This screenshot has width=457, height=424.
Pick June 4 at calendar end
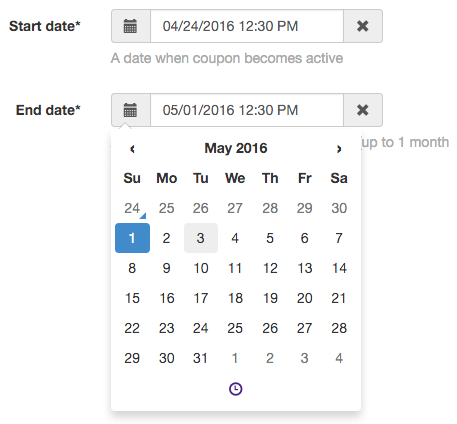[x=339, y=358]
